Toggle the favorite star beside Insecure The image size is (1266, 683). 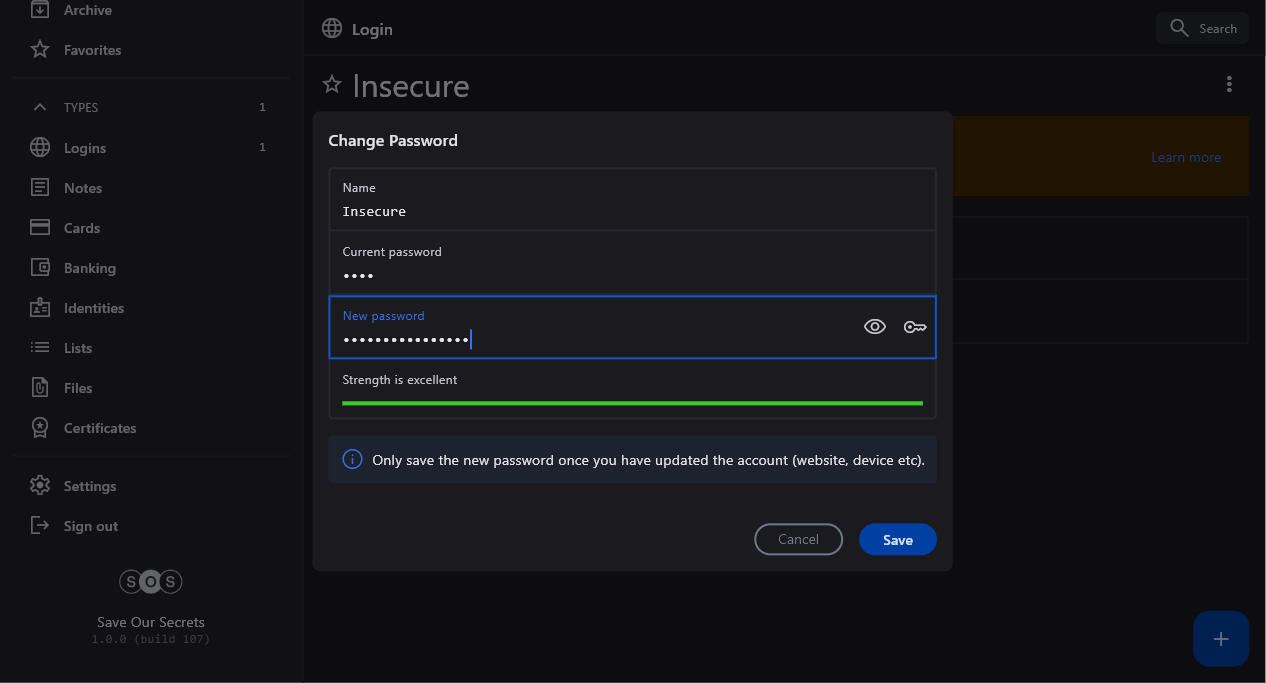pyautogui.click(x=332, y=85)
